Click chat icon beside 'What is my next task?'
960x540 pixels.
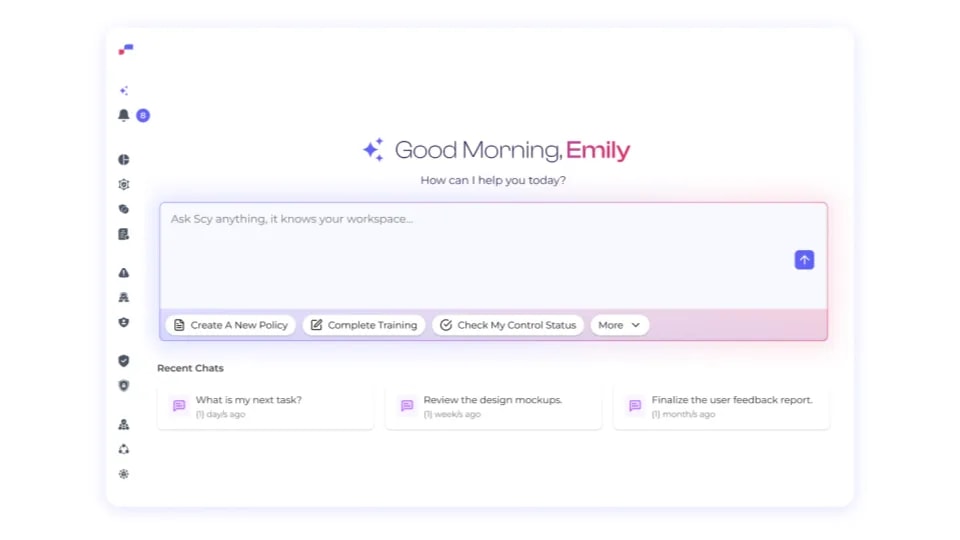pos(179,405)
